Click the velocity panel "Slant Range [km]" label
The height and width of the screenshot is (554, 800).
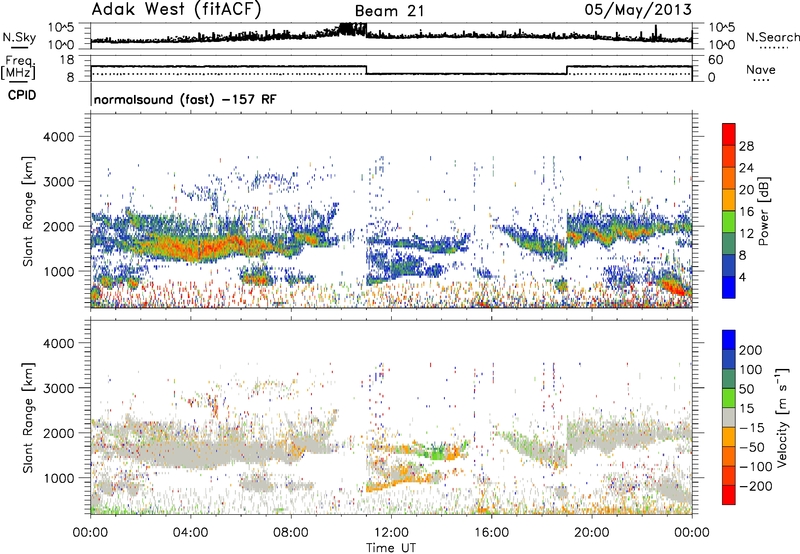[28, 418]
